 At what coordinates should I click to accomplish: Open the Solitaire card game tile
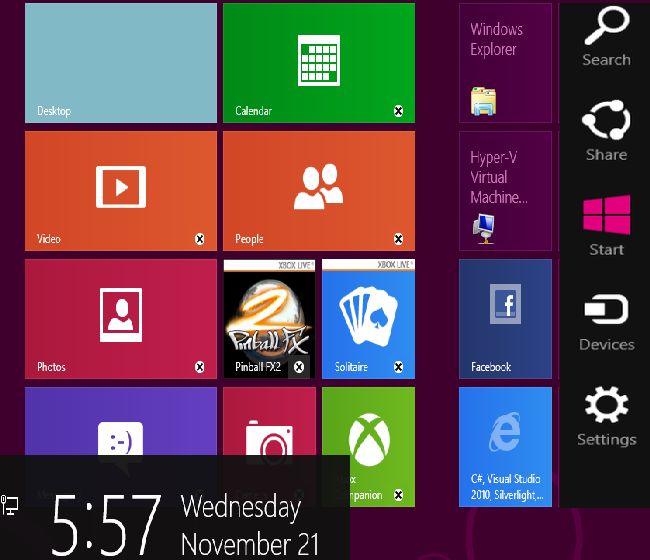(369, 319)
